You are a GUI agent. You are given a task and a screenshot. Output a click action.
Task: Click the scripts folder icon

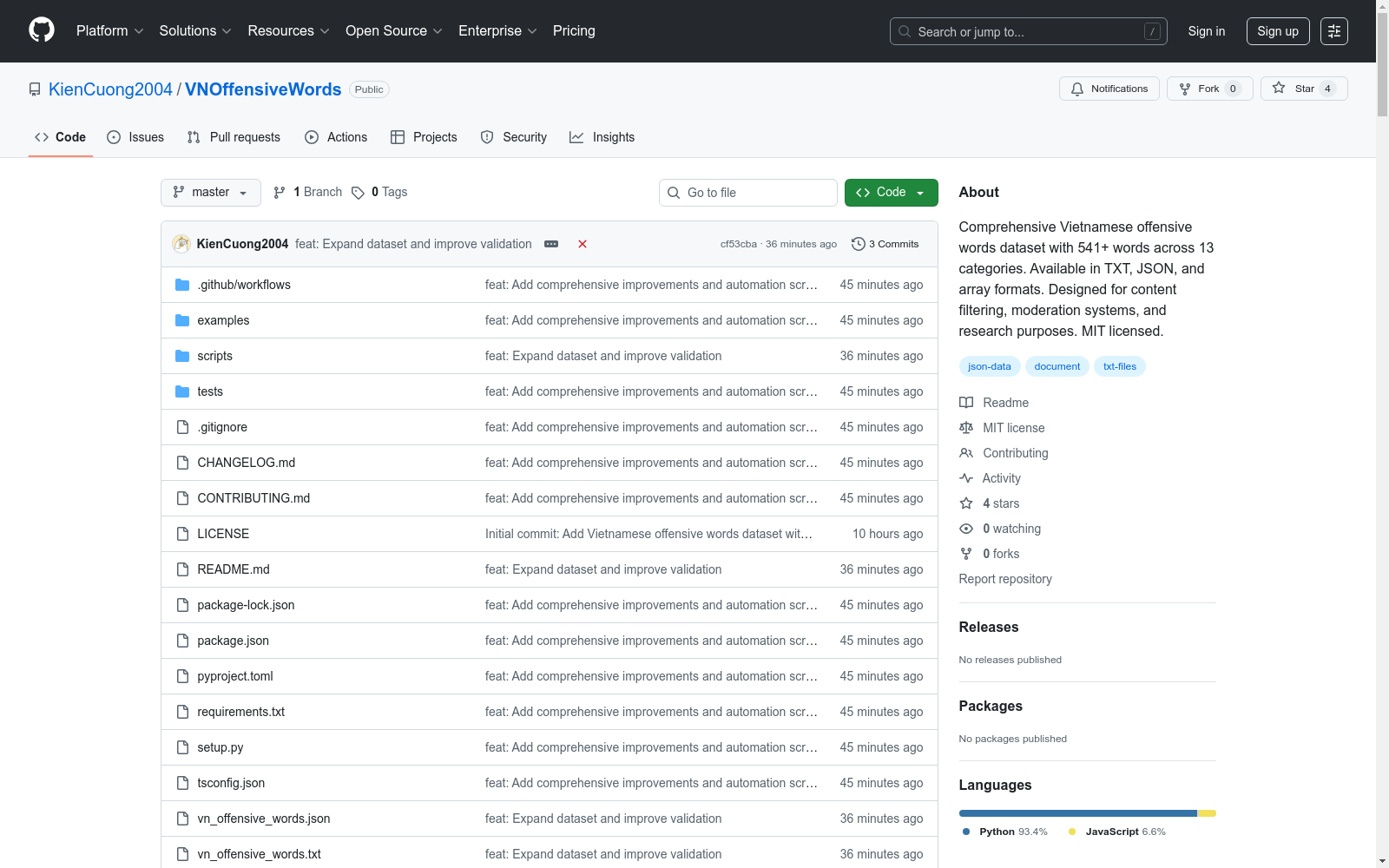(x=182, y=356)
